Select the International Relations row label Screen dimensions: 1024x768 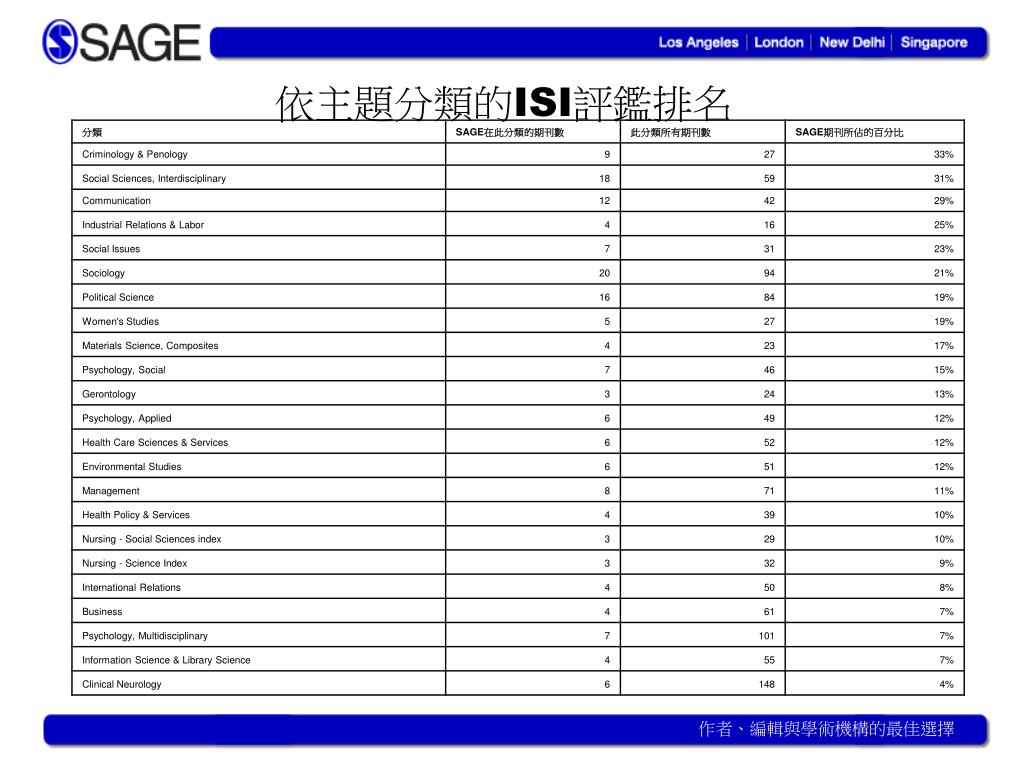131,587
